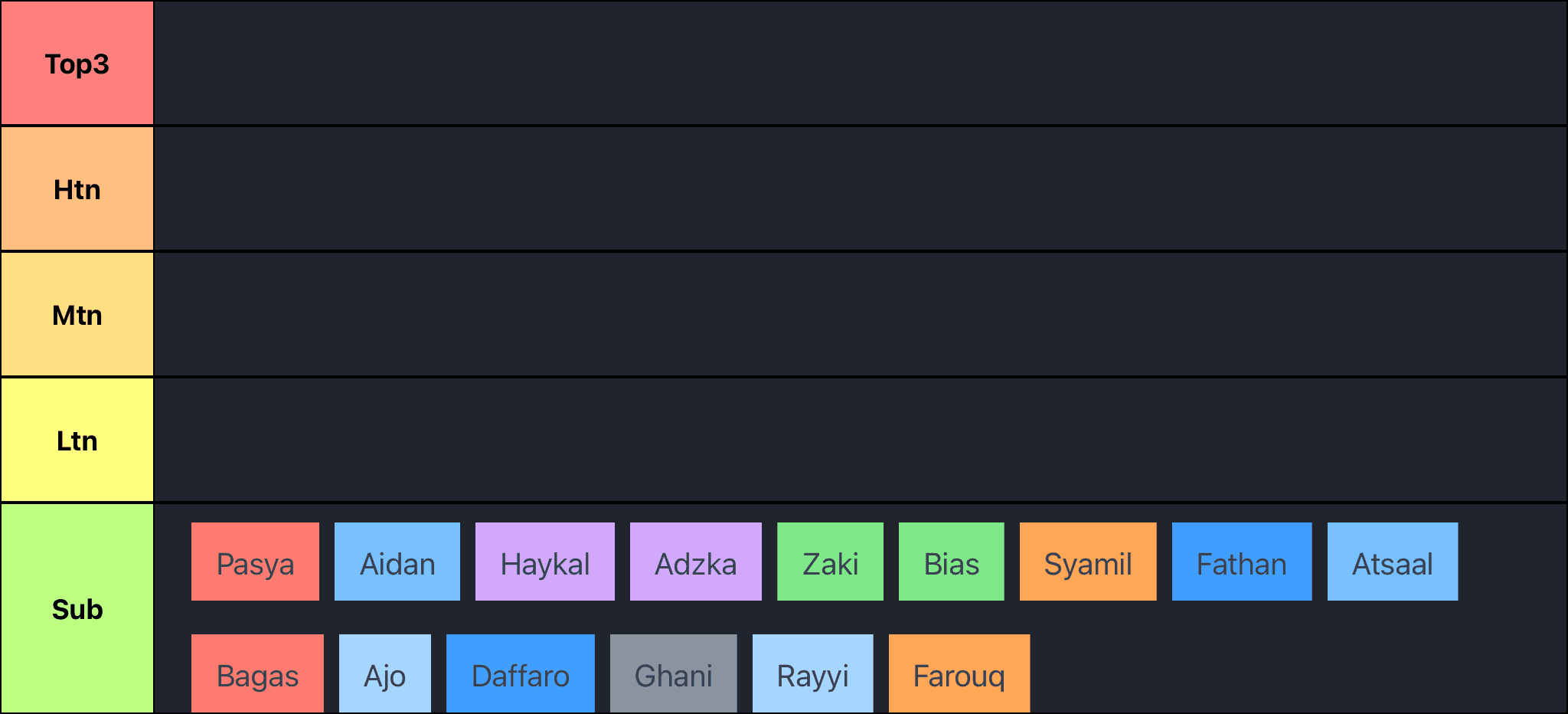This screenshot has height=714, width=1568.
Task: Select the Adzka tile
Action: point(695,562)
